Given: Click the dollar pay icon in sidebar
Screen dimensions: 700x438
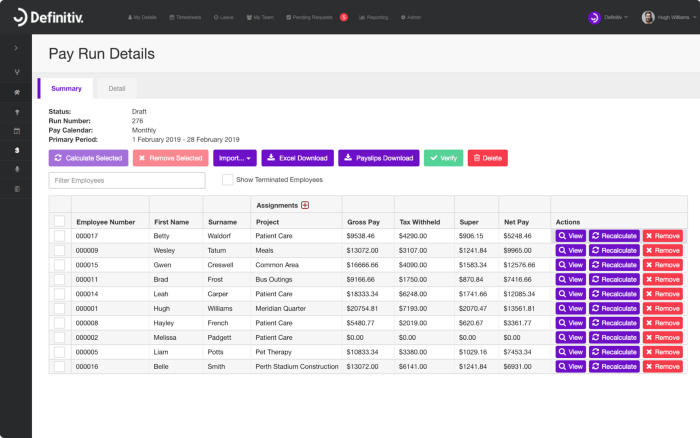Looking at the screenshot, I should point(17,150).
